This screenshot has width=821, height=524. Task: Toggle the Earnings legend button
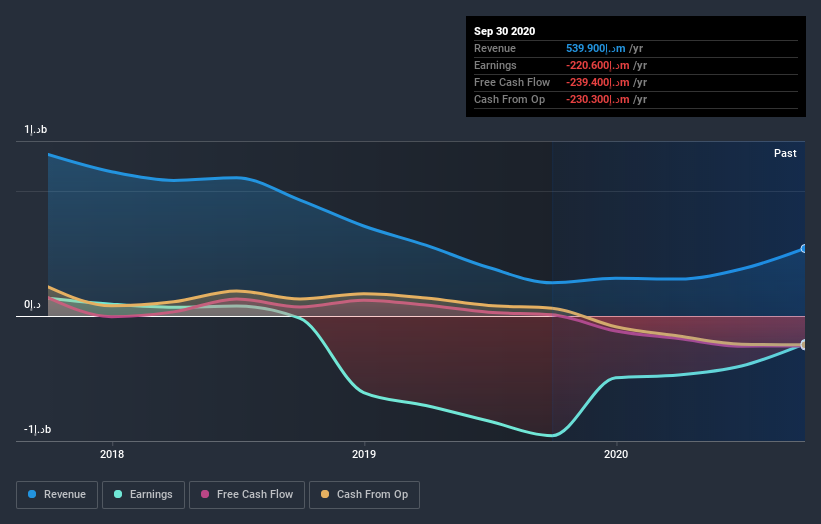pos(143,495)
